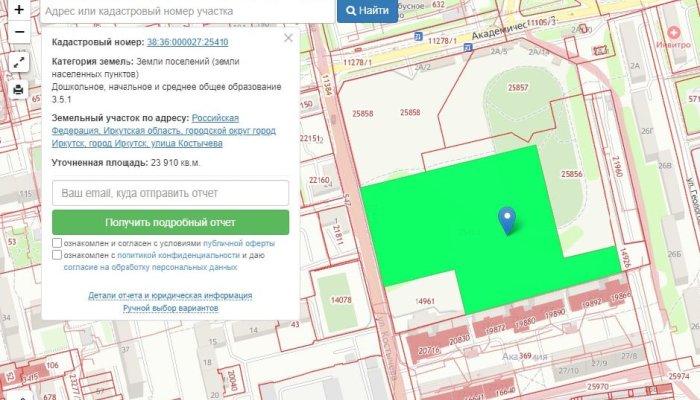Screen dimensions: 700x400
Task: Select parcel labeled 20716 on map
Action: coord(429,350)
